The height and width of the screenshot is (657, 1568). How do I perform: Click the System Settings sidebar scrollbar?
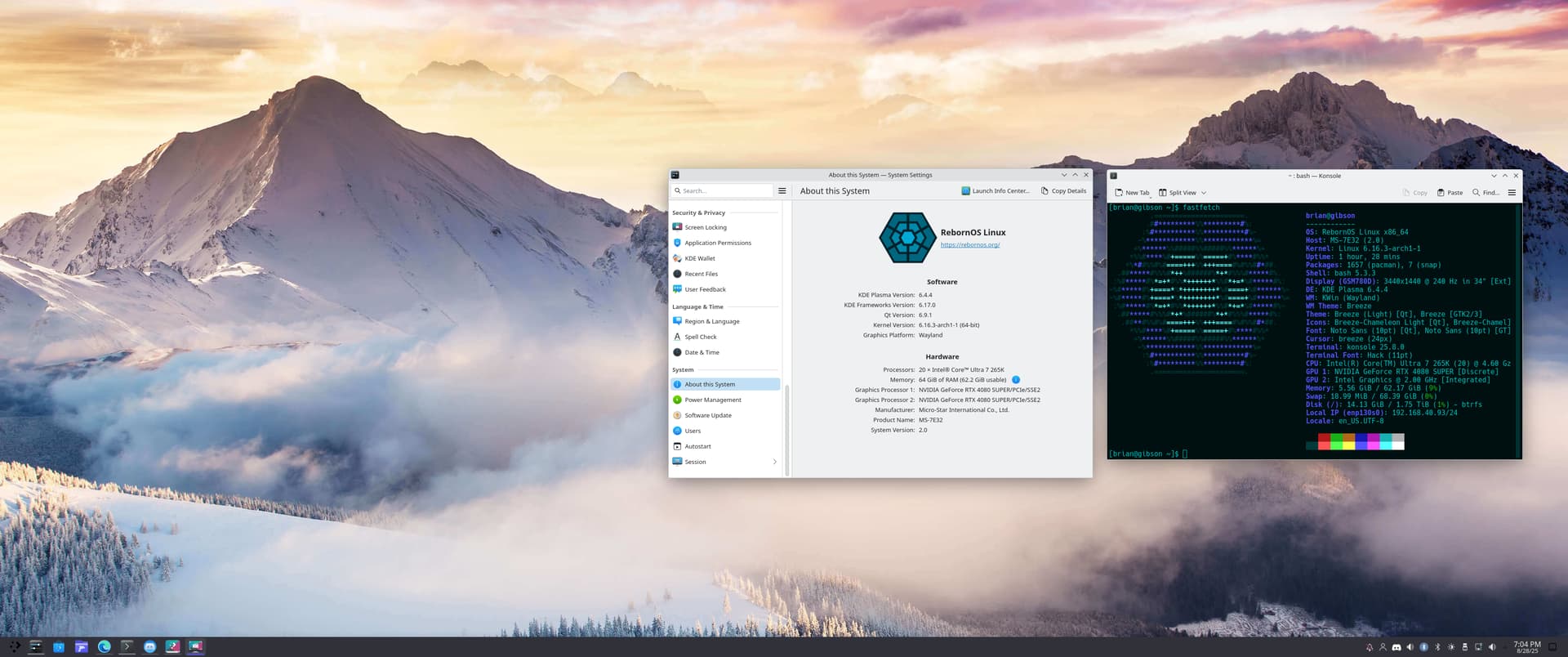click(x=787, y=429)
